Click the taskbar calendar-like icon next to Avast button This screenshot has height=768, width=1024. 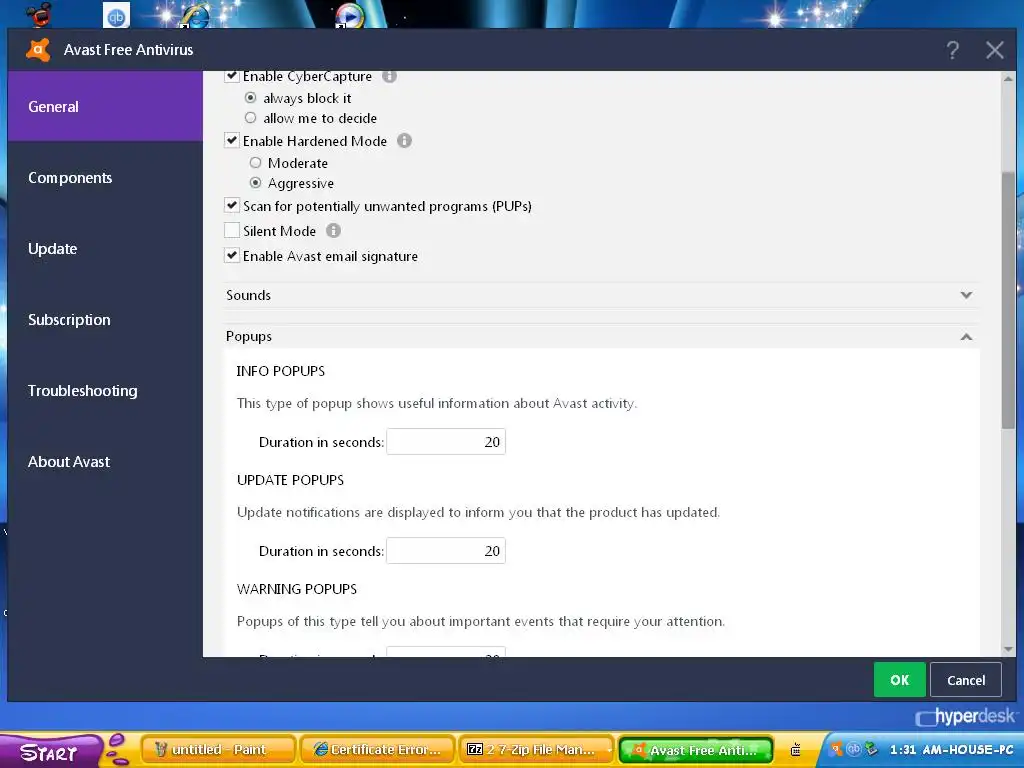pos(795,750)
